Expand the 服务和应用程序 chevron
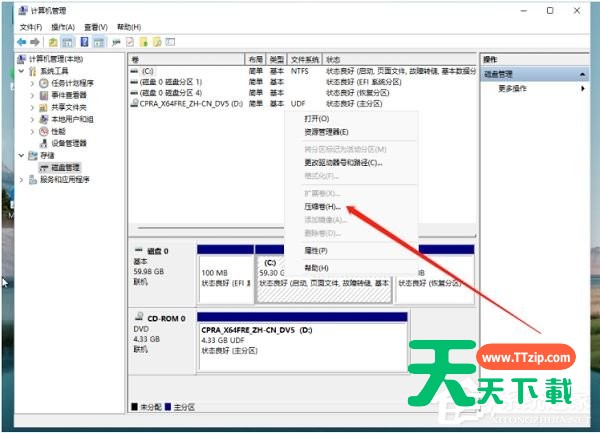The image size is (600, 433). pos(21,179)
